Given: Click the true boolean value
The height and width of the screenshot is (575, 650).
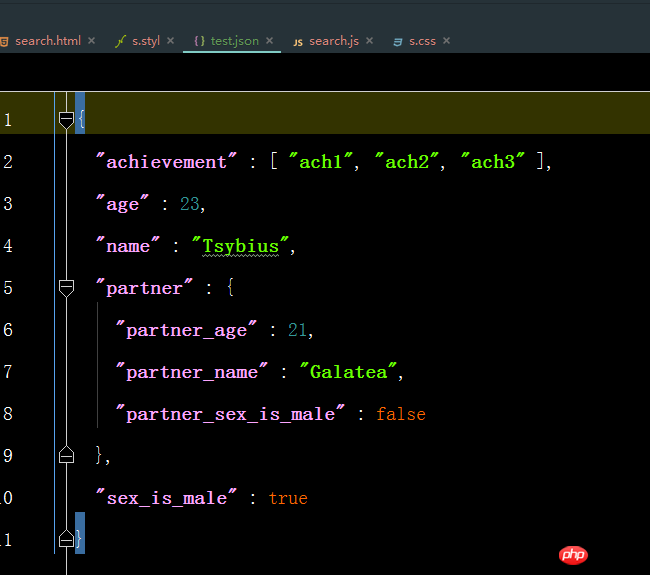Looking at the screenshot, I should (288, 498).
